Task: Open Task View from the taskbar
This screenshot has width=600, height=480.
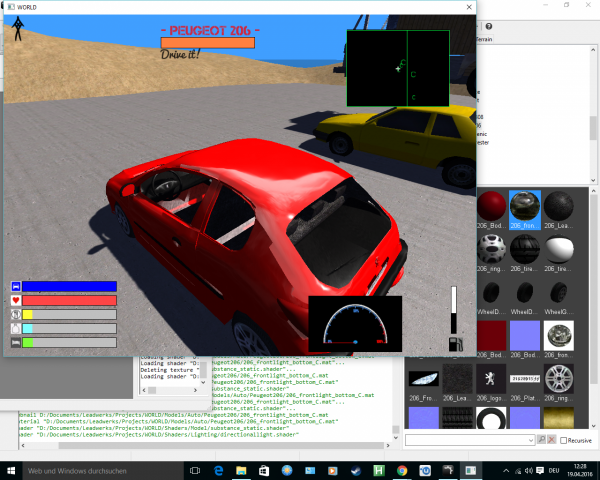Action: click(195, 471)
